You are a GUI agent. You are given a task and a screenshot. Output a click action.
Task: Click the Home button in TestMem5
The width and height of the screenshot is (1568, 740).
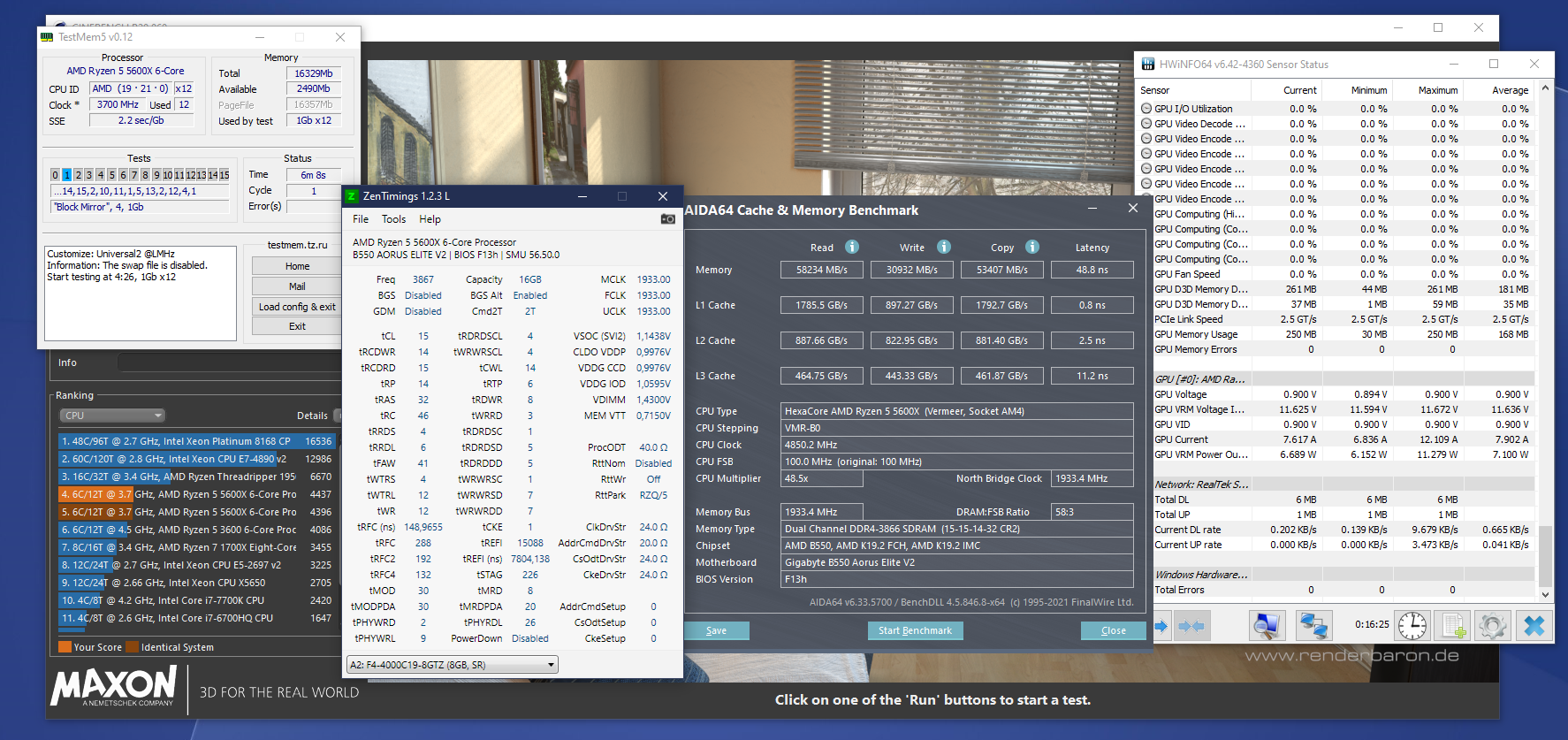pos(297,266)
